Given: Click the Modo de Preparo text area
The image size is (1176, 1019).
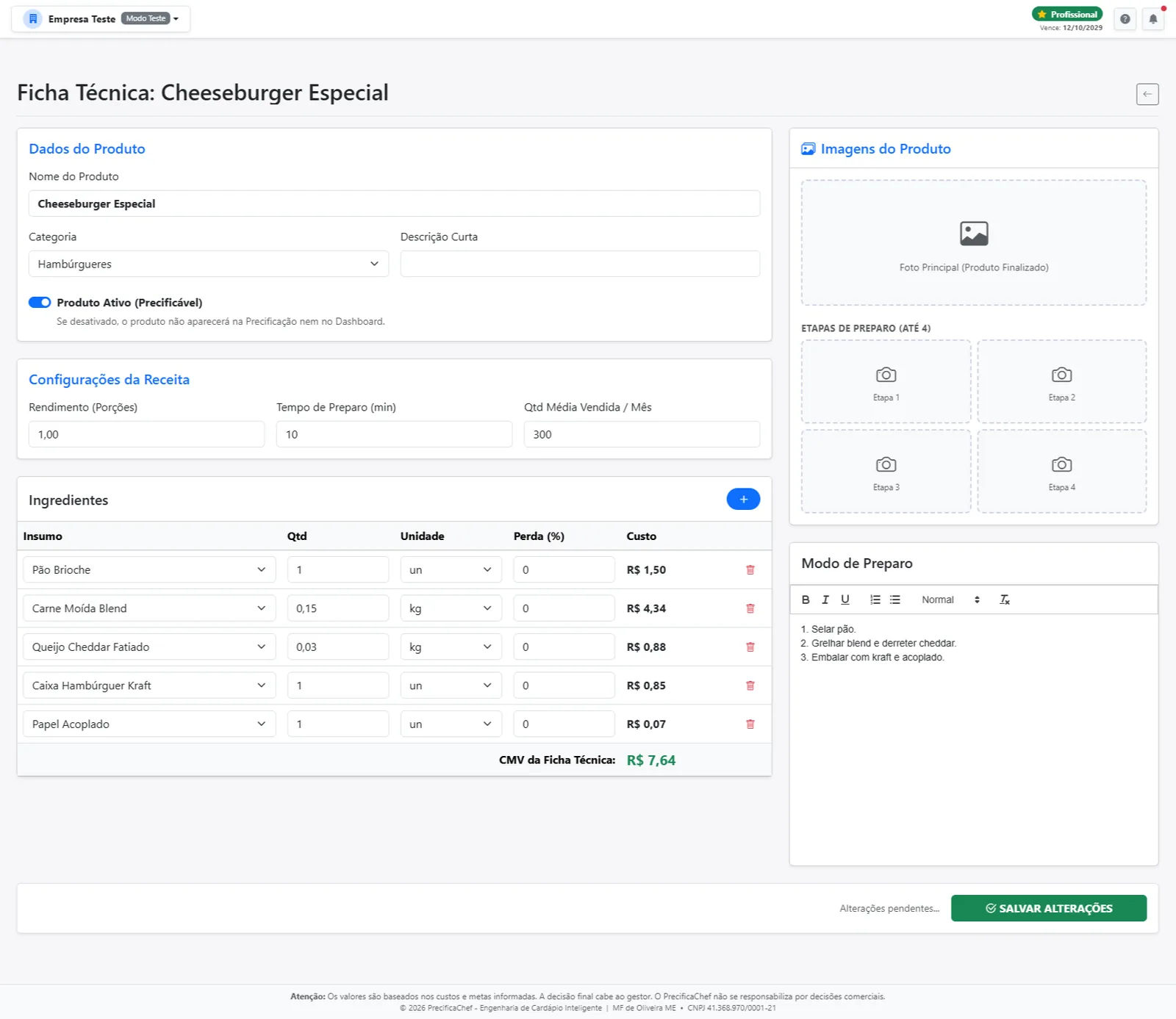Looking at the screenshot, I should pyautogui.click(x=974, y=739).
